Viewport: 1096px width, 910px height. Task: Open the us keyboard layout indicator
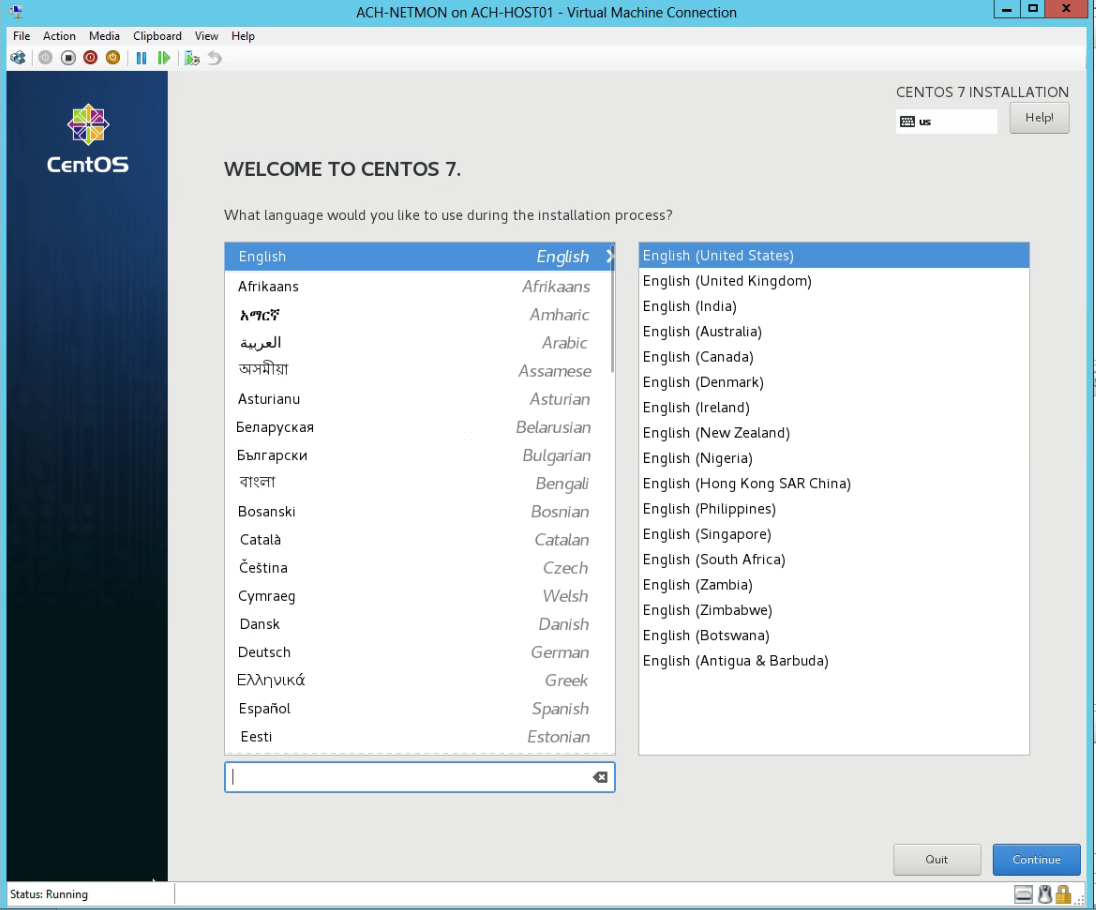(x=946, y=121)
